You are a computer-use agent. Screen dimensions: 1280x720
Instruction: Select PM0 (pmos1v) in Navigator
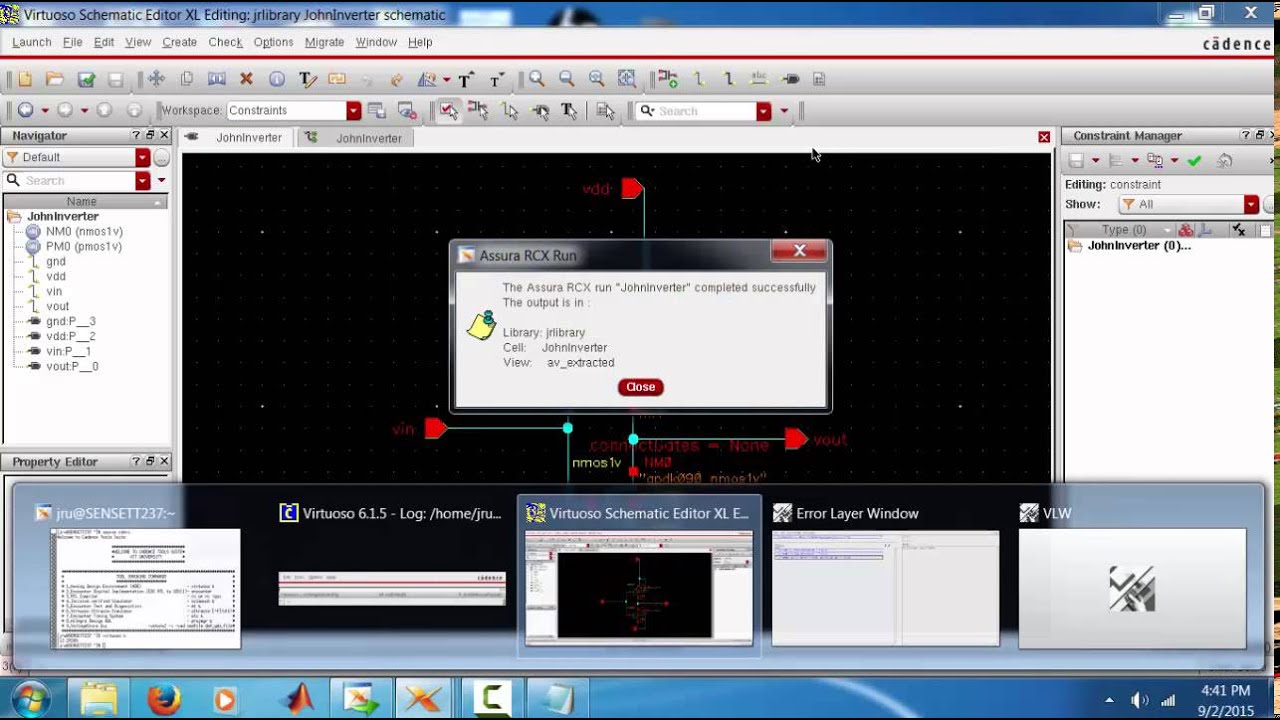84,246
